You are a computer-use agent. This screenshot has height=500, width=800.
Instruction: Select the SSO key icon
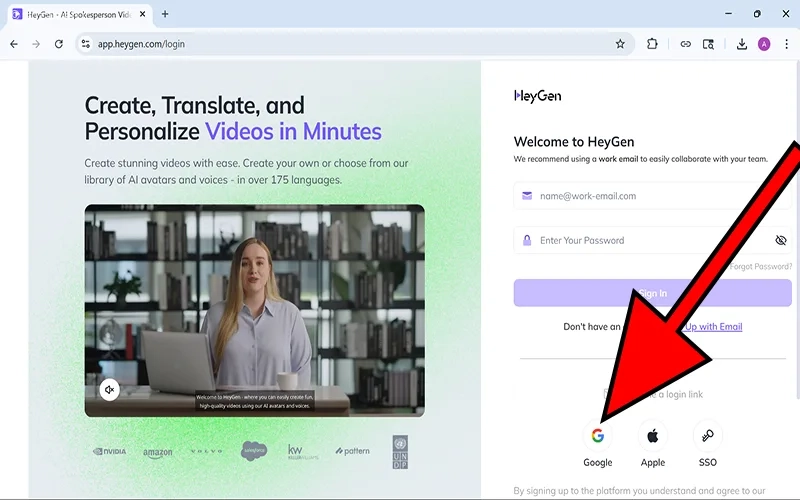click(x=707, y=436)
